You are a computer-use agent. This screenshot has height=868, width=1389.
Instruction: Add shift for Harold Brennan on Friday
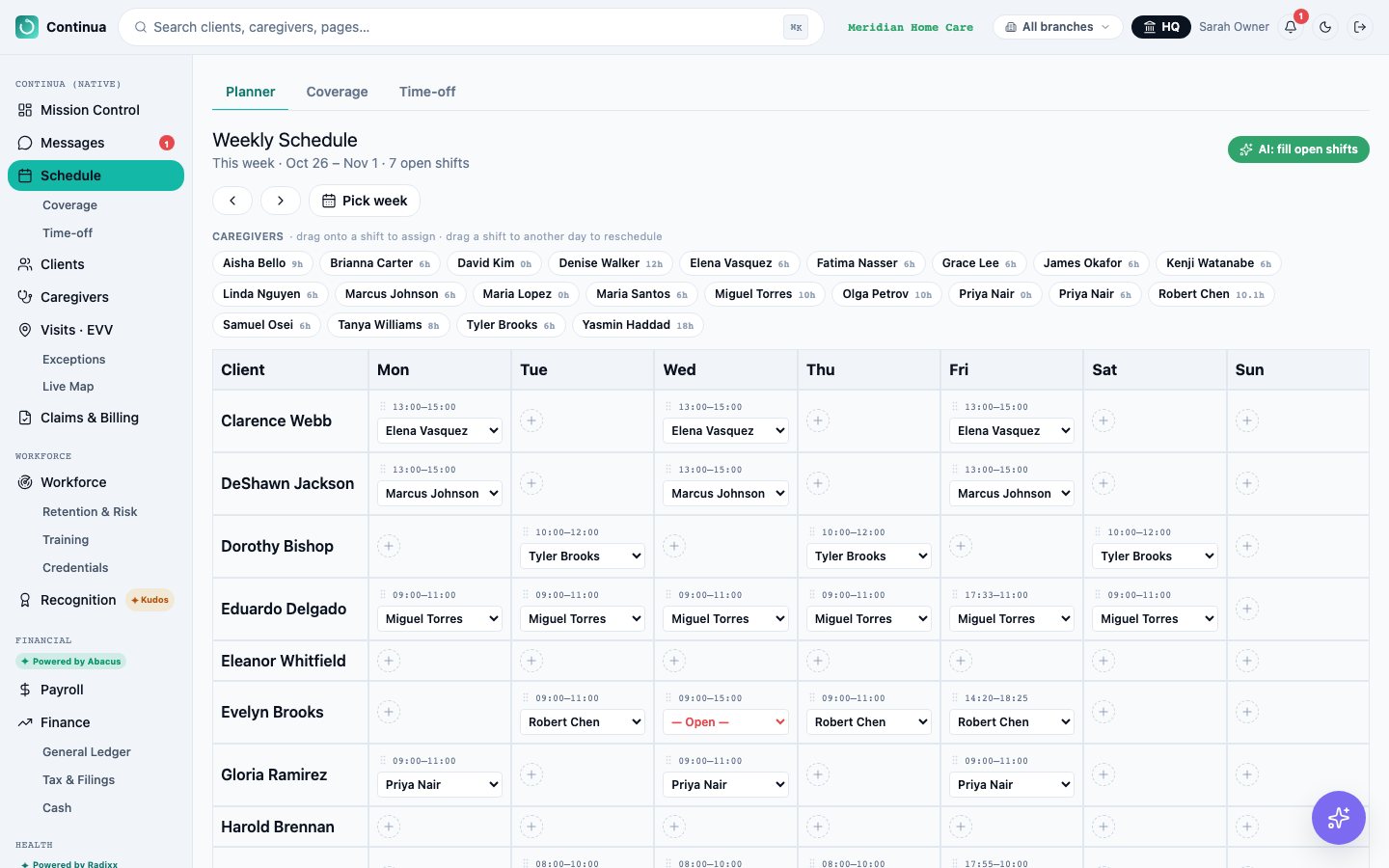961,827
